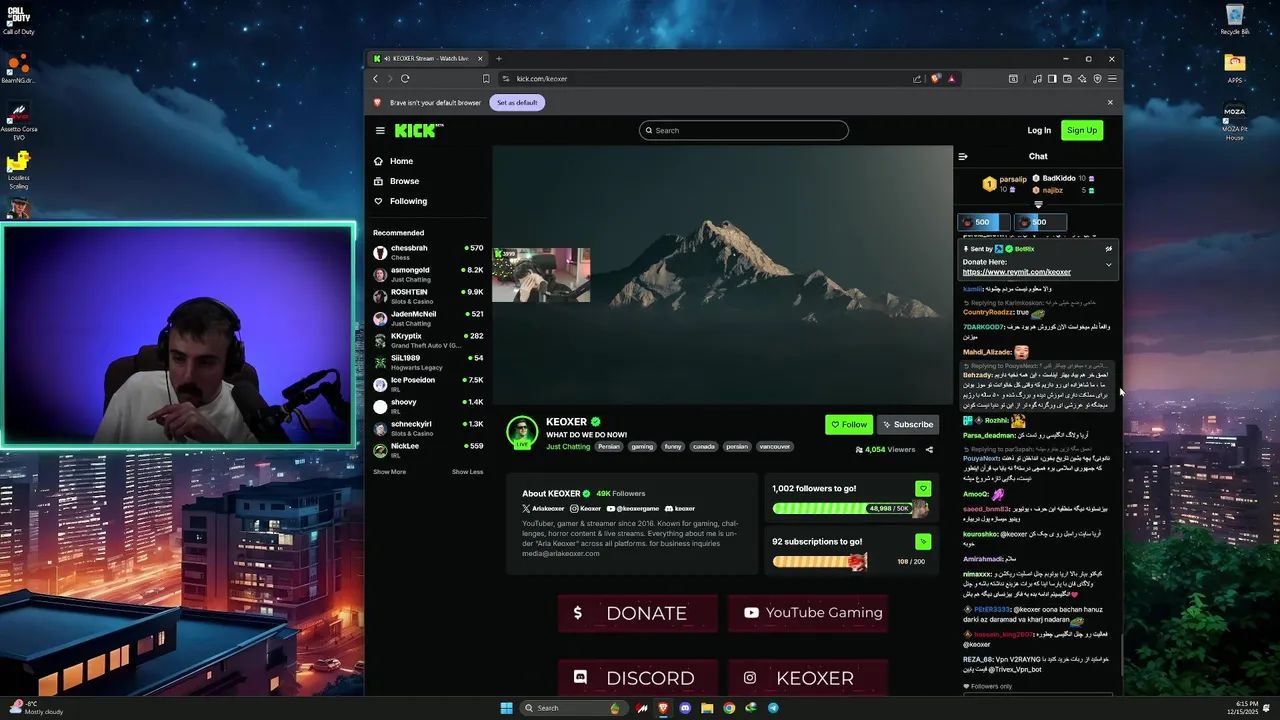Click the green icon beside subscriptions goal
This screenshot has height=720, width=1280.
click(x=923, y=542)
